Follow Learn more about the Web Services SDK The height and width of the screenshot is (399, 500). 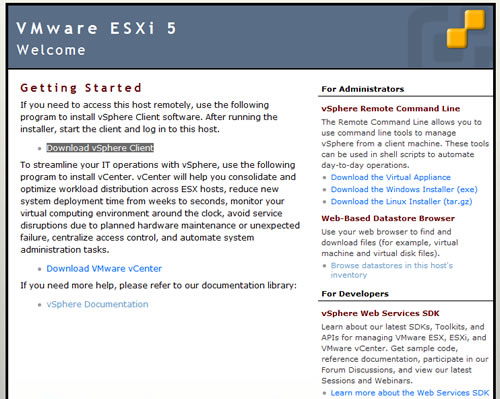point(410,393)
